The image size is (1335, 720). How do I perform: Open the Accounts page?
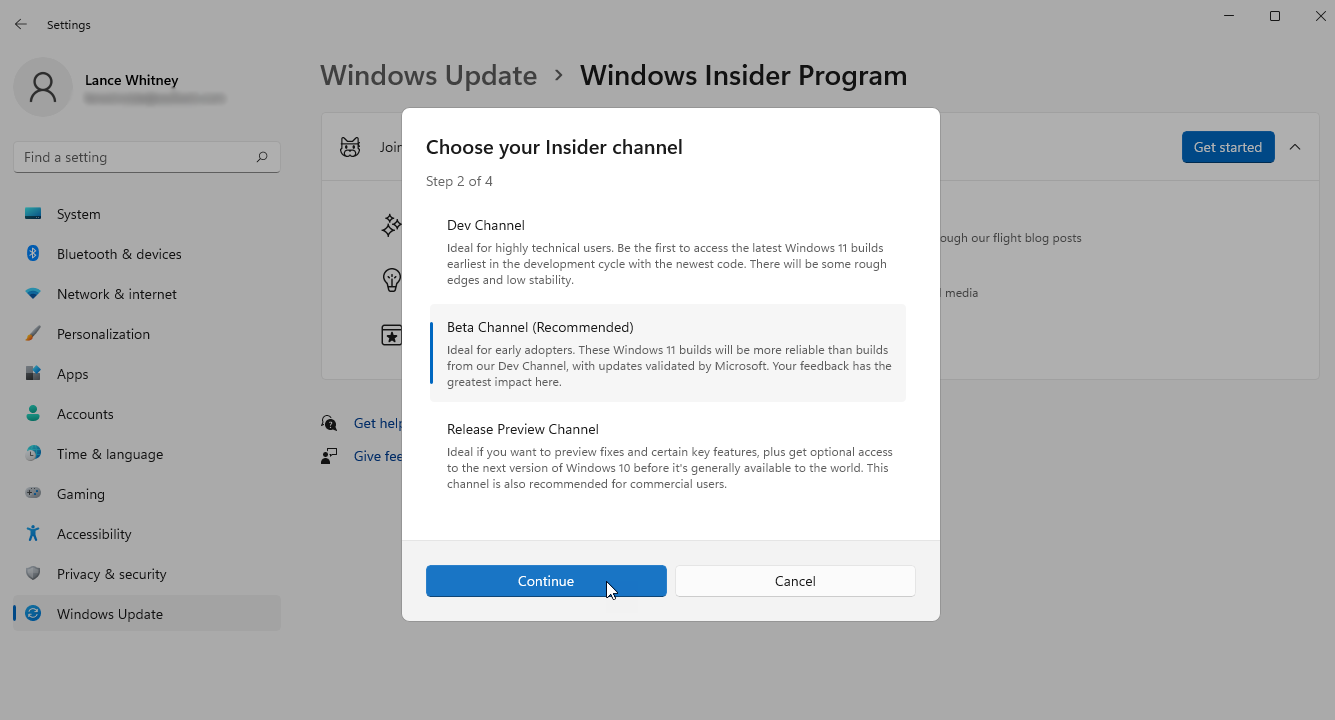coord(147,414)
